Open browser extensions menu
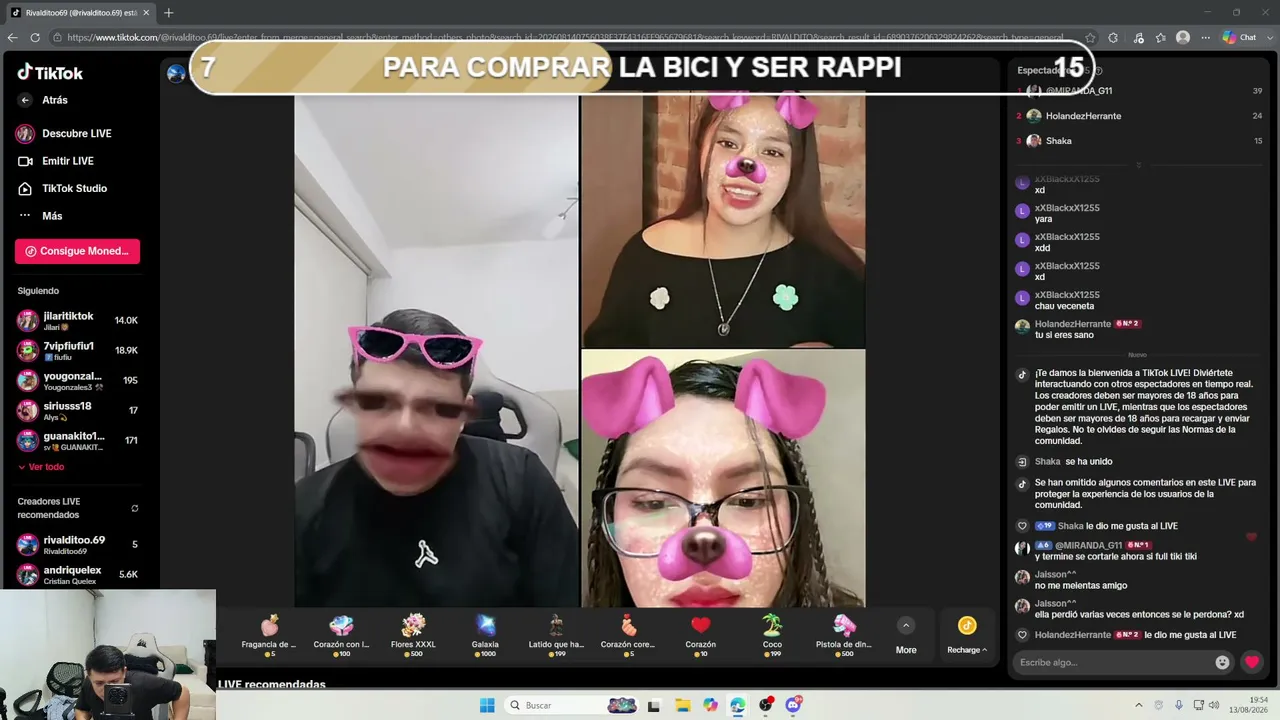Screen dimensions: 1280x720 pyautogui.click(x=1113, y=38)
